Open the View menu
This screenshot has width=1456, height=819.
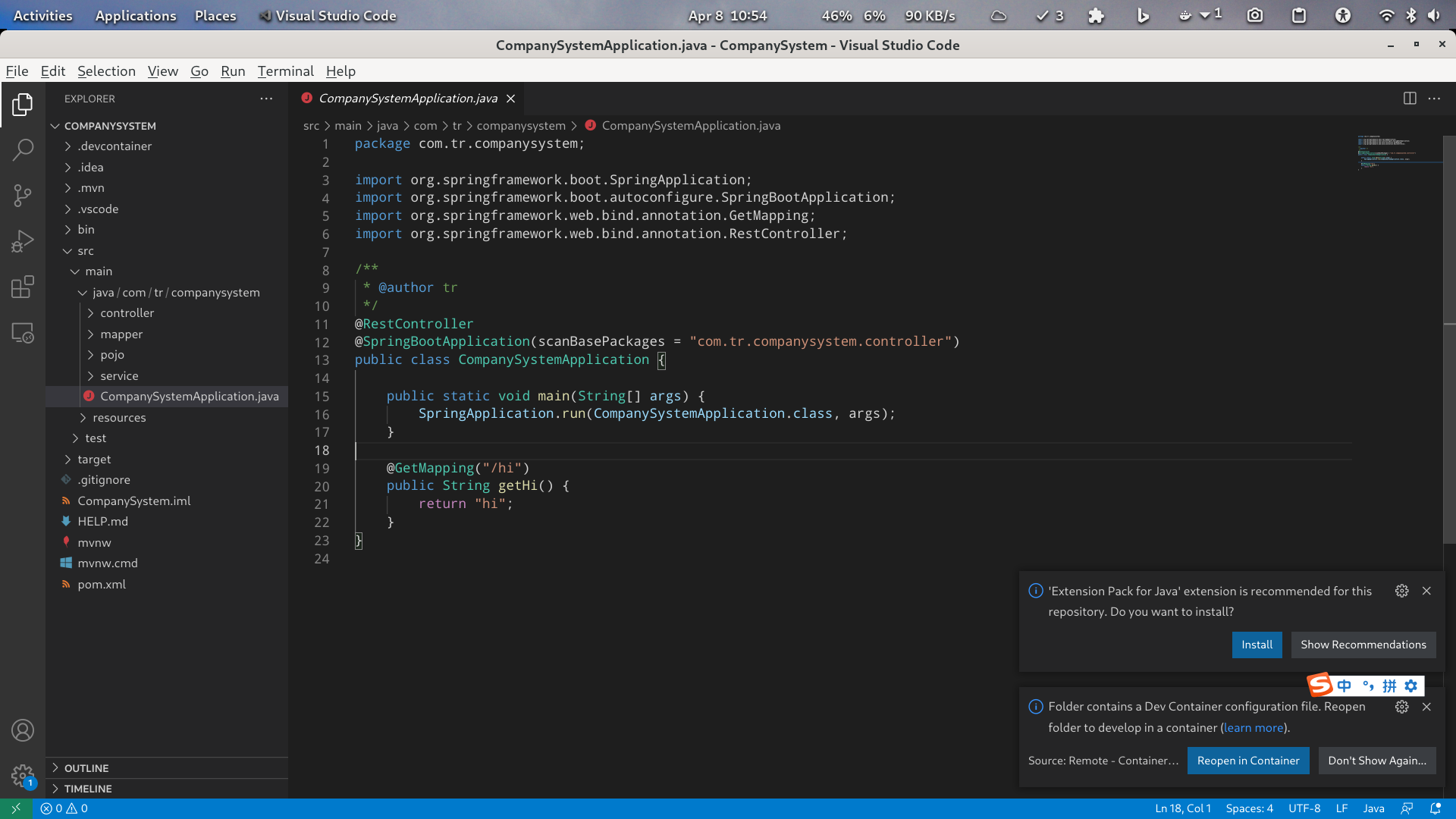click(x=162, y=71)
